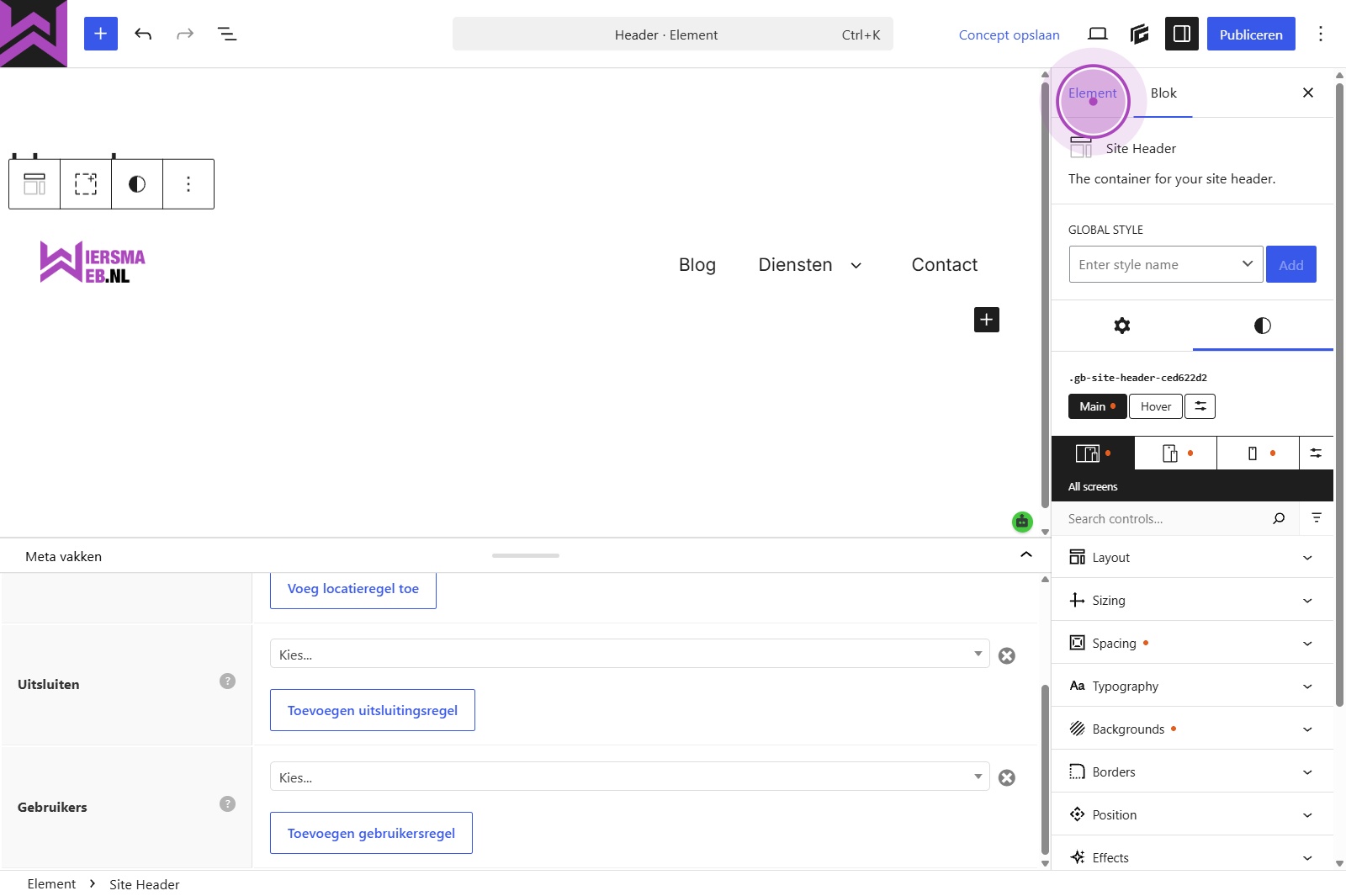Select the Hover selector state
The width and height of the screenshot is (1346, 896).
tap(1156, 406)
